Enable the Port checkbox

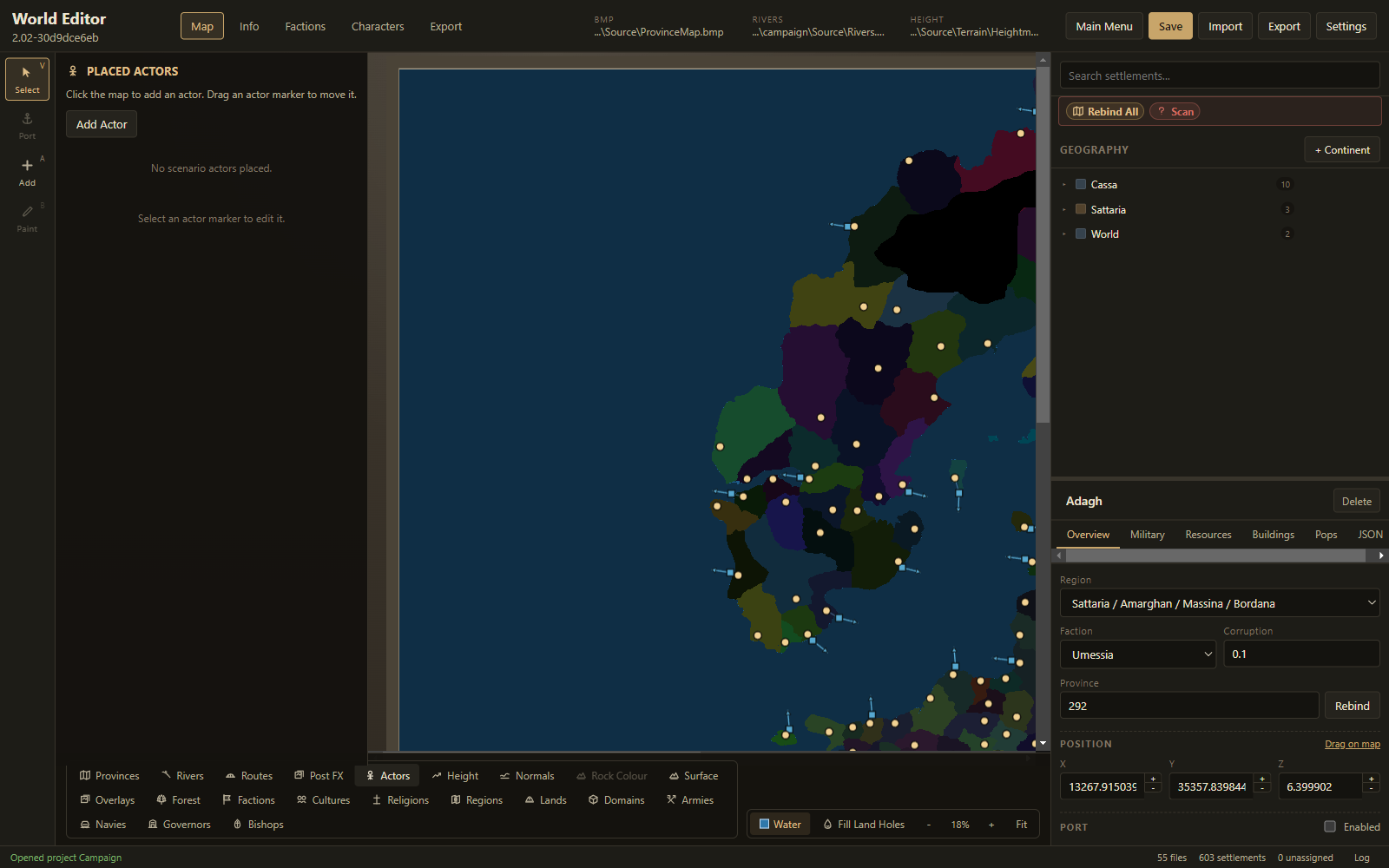pyautogui.click(x=1330, y=826)
